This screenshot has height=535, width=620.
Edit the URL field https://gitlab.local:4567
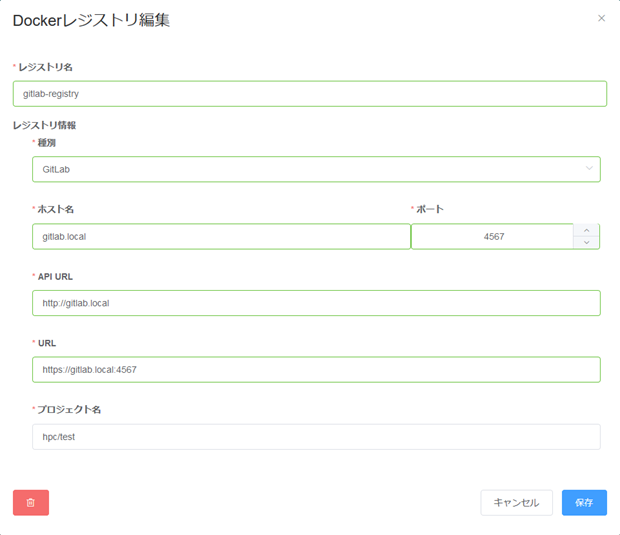tap(316, 370)
